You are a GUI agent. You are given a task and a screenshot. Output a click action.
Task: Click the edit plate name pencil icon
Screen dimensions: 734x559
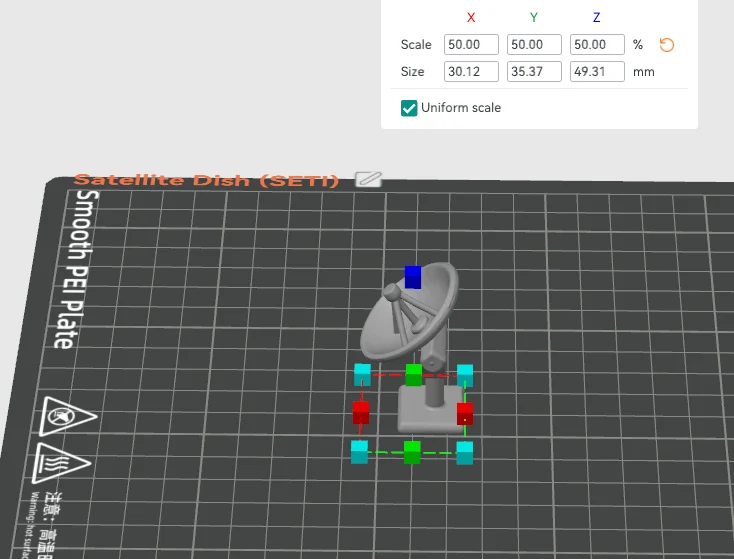(x=368, y=179)
